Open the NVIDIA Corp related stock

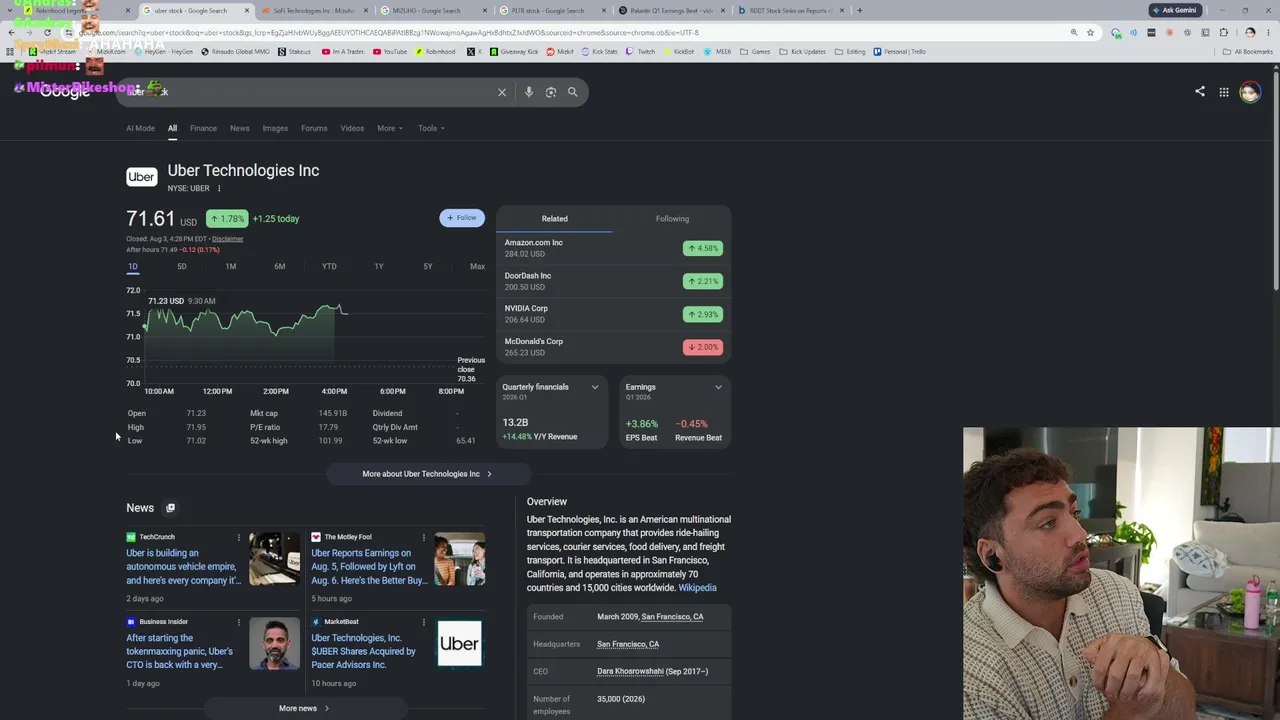(613, 314)
